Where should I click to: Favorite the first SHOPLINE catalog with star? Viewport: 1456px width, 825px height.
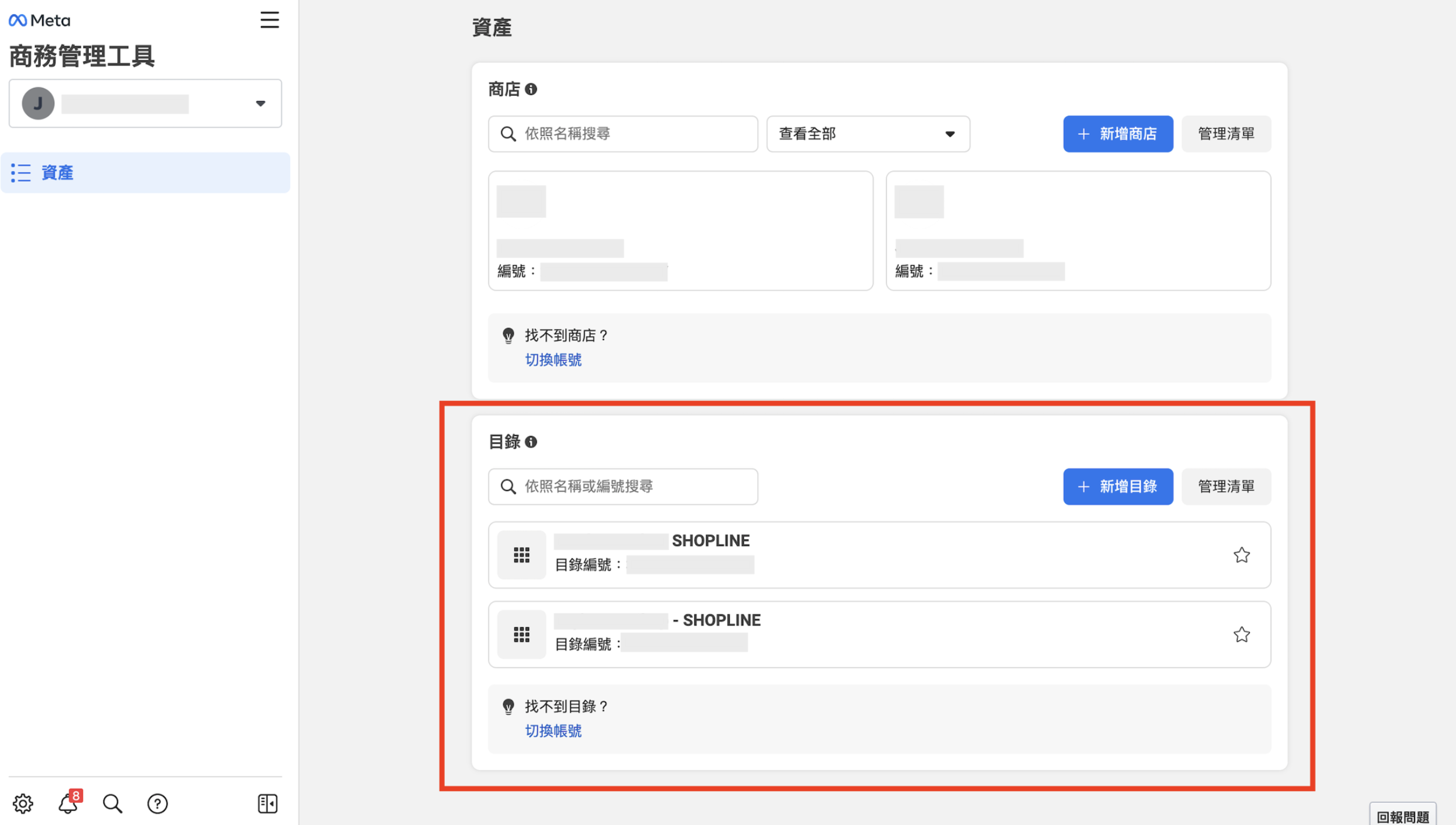[x=1241, y=555]
